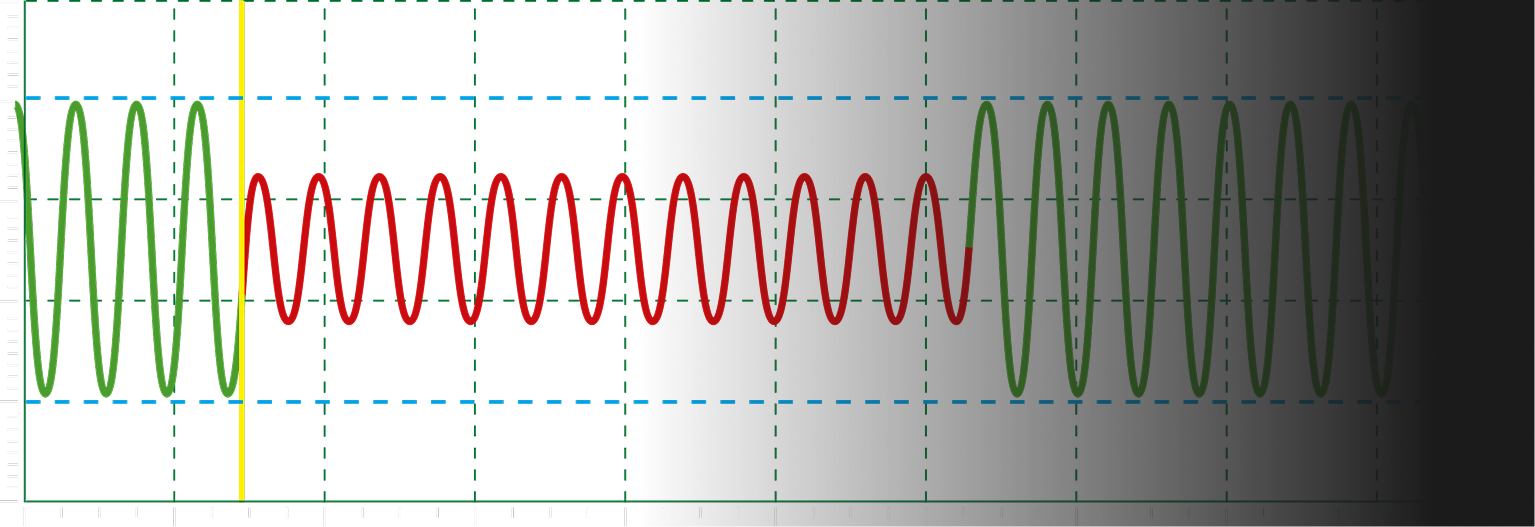Screen dimensions: 1535x527
Task: Click where the red waveform turns green
Action: [x=968, y=246]
